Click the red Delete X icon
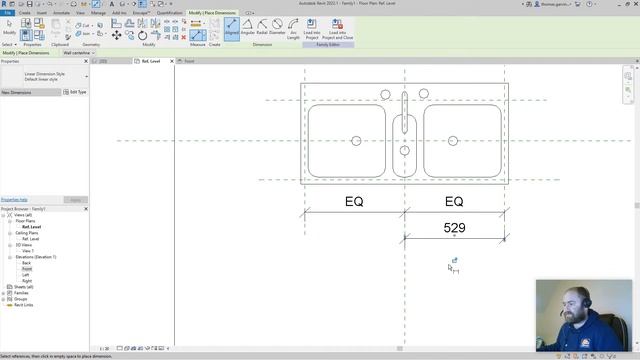640x360 pixels. tap(184, 37)
